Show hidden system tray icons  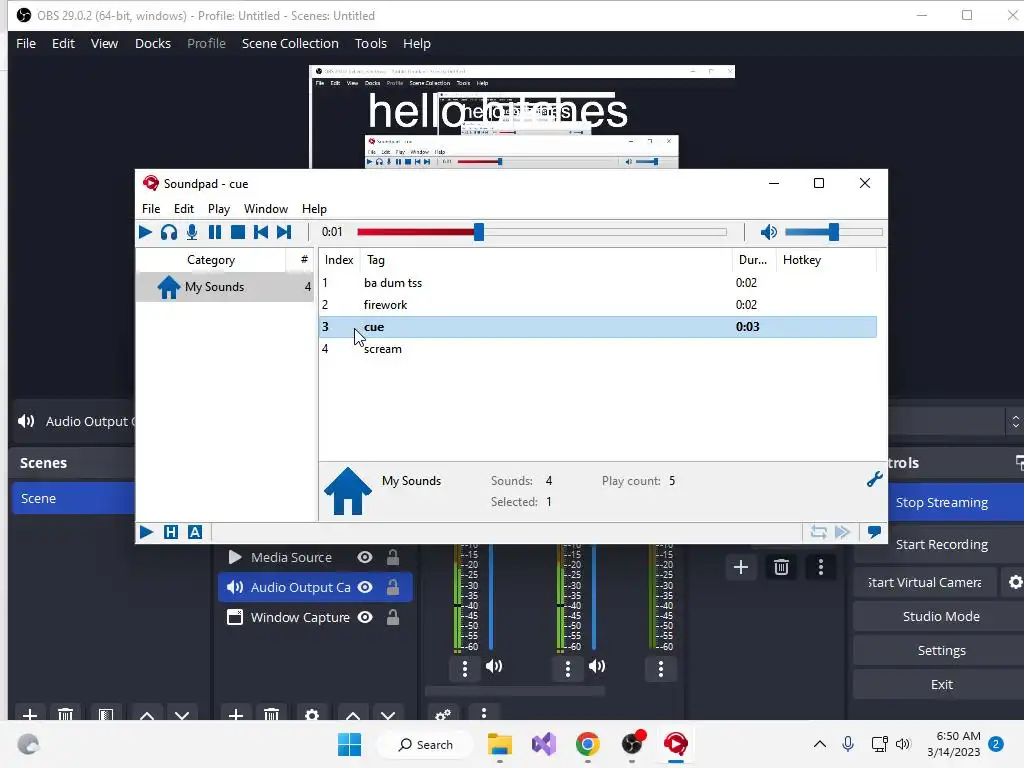click(820, 744)
